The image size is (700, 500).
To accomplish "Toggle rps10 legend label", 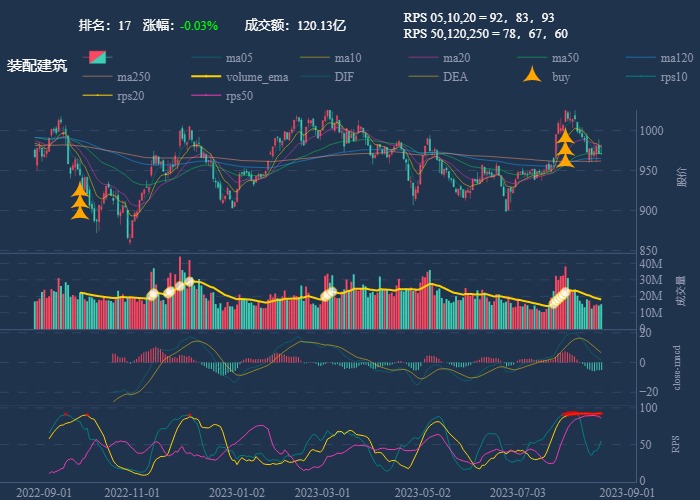I will click(674, 77).
